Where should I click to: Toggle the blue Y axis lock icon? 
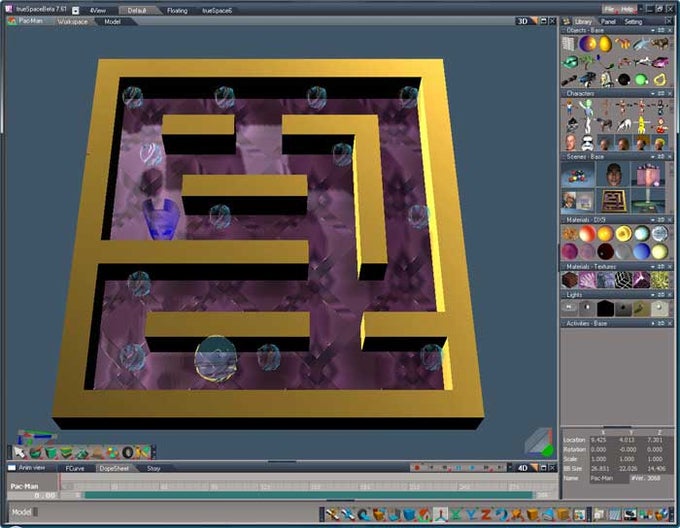tap(471, 515)
